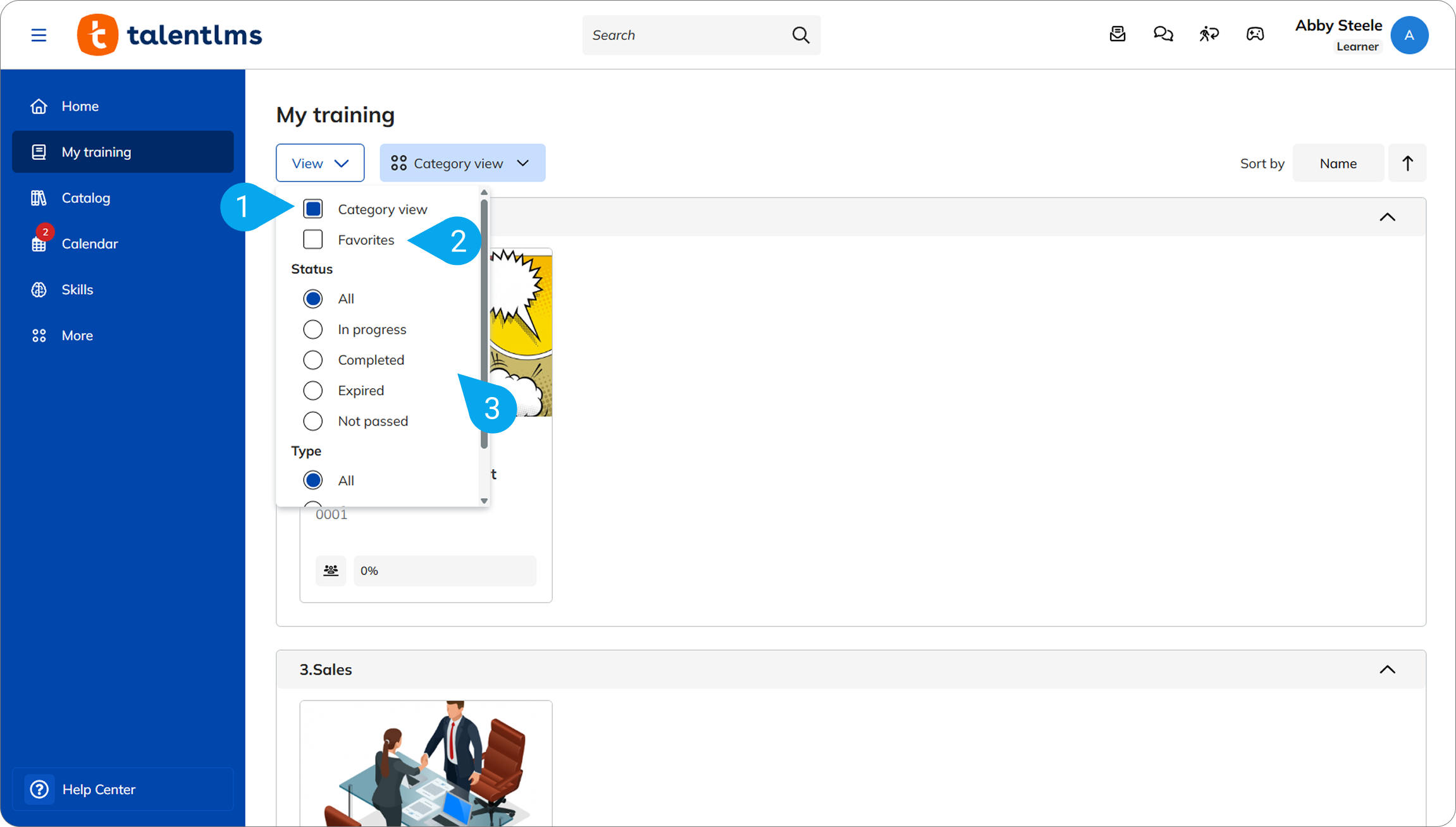
Task: Select the Completed status option
Action: [x=313, y=360]
